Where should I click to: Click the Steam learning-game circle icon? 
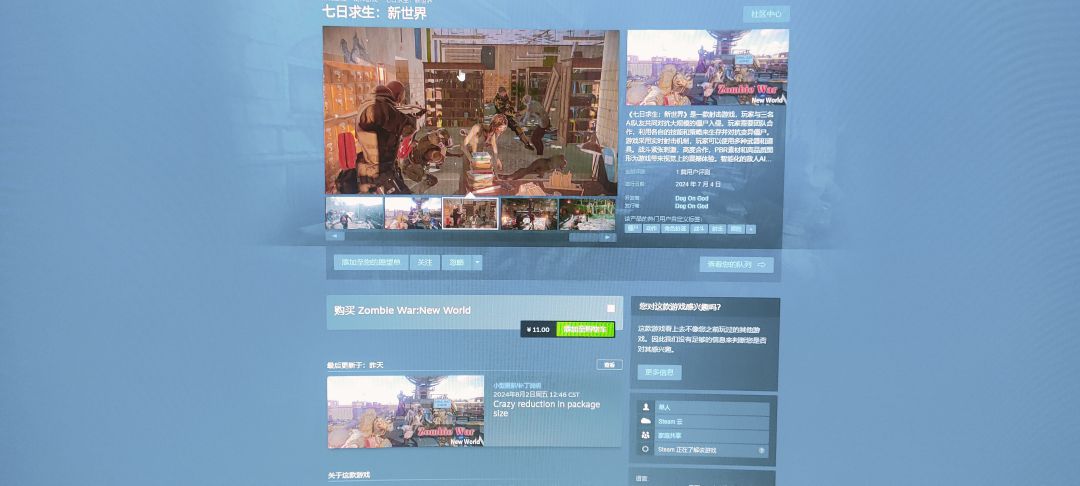(x=645, y=449)
